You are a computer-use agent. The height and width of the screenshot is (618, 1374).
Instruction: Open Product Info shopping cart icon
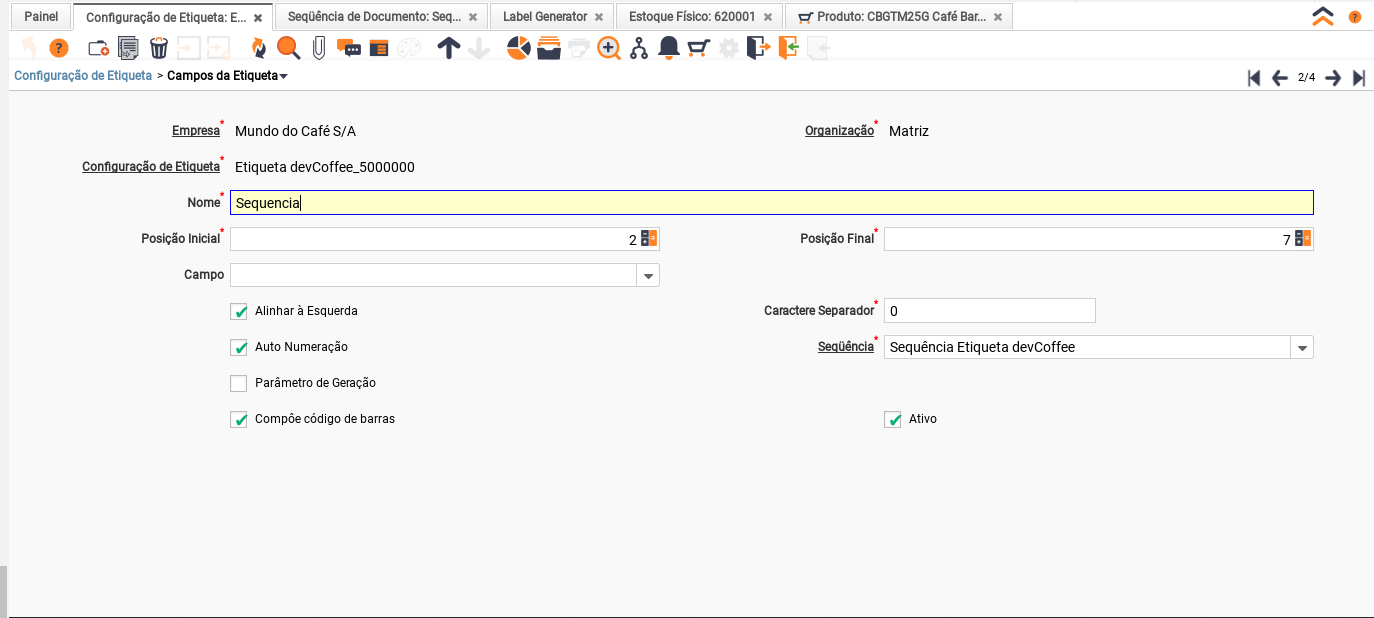699,48
